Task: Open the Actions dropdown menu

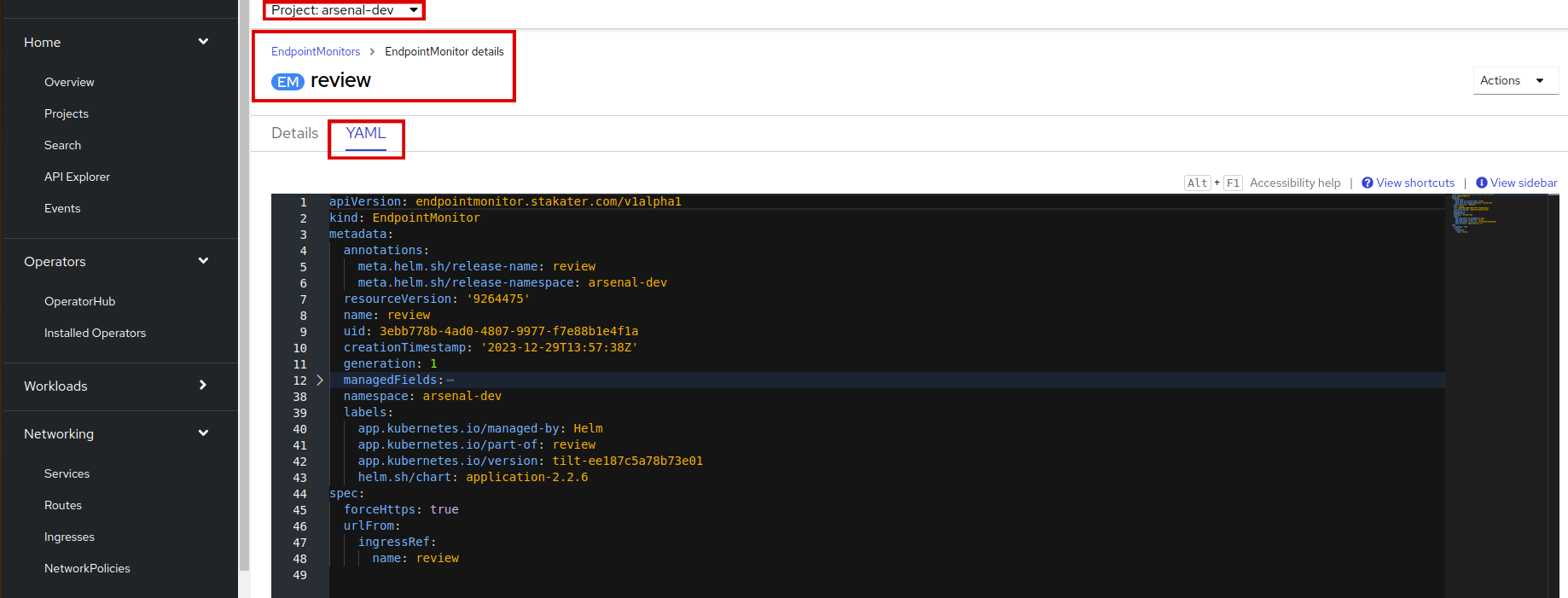Action: [x=1514, y=80]
